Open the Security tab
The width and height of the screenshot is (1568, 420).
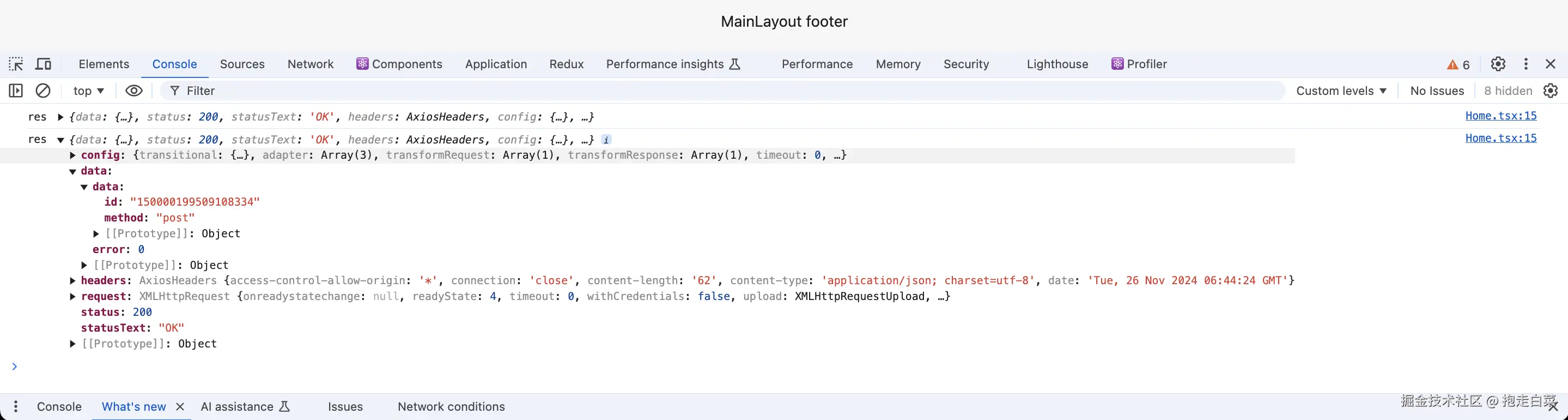[966, 64]
